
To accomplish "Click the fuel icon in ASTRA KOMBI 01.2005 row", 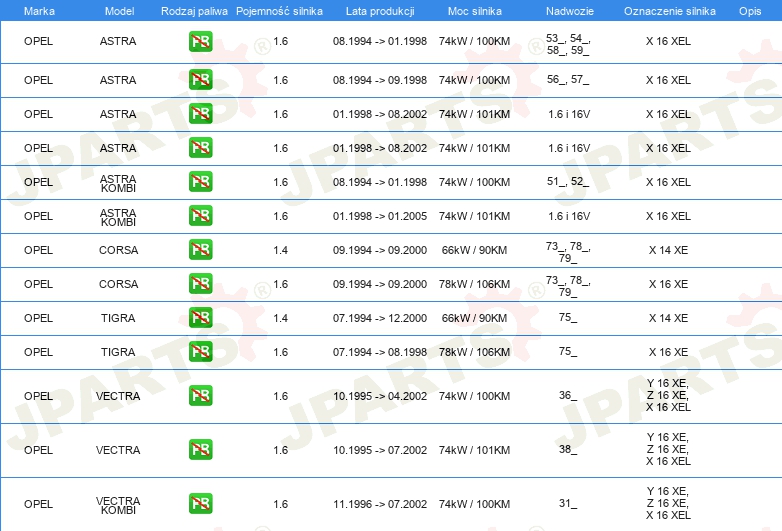I will click(x=200, y=216).
